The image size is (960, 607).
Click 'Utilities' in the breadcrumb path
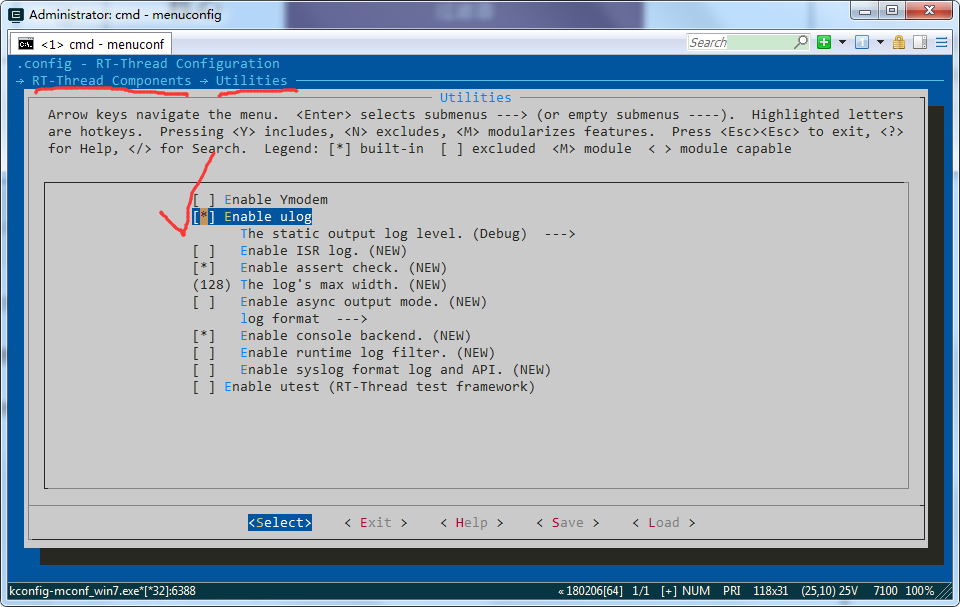(252, 81)
